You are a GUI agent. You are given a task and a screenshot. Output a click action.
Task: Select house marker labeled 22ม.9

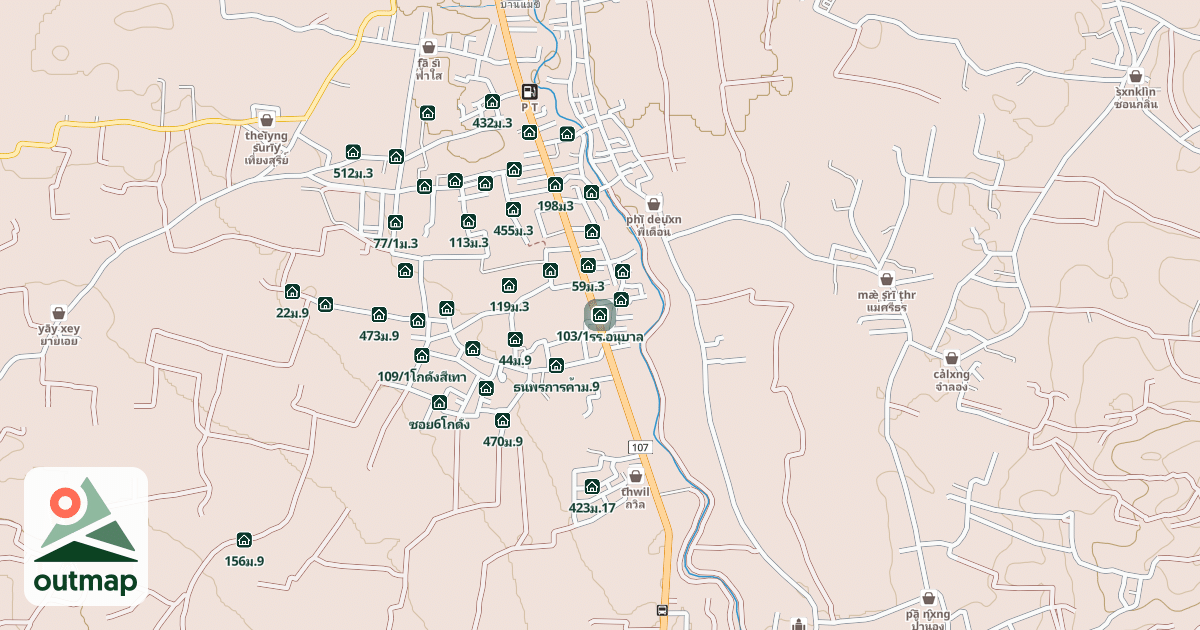[x=292, y=292]
